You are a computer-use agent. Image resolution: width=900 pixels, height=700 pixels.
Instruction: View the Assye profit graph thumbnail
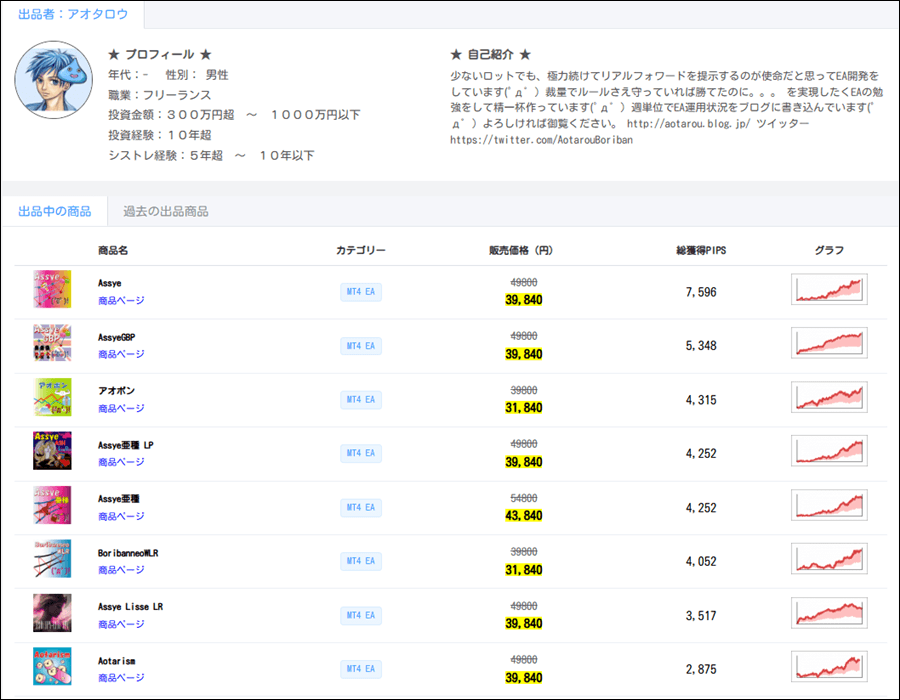pyautogui.click(x=829, y=290)
